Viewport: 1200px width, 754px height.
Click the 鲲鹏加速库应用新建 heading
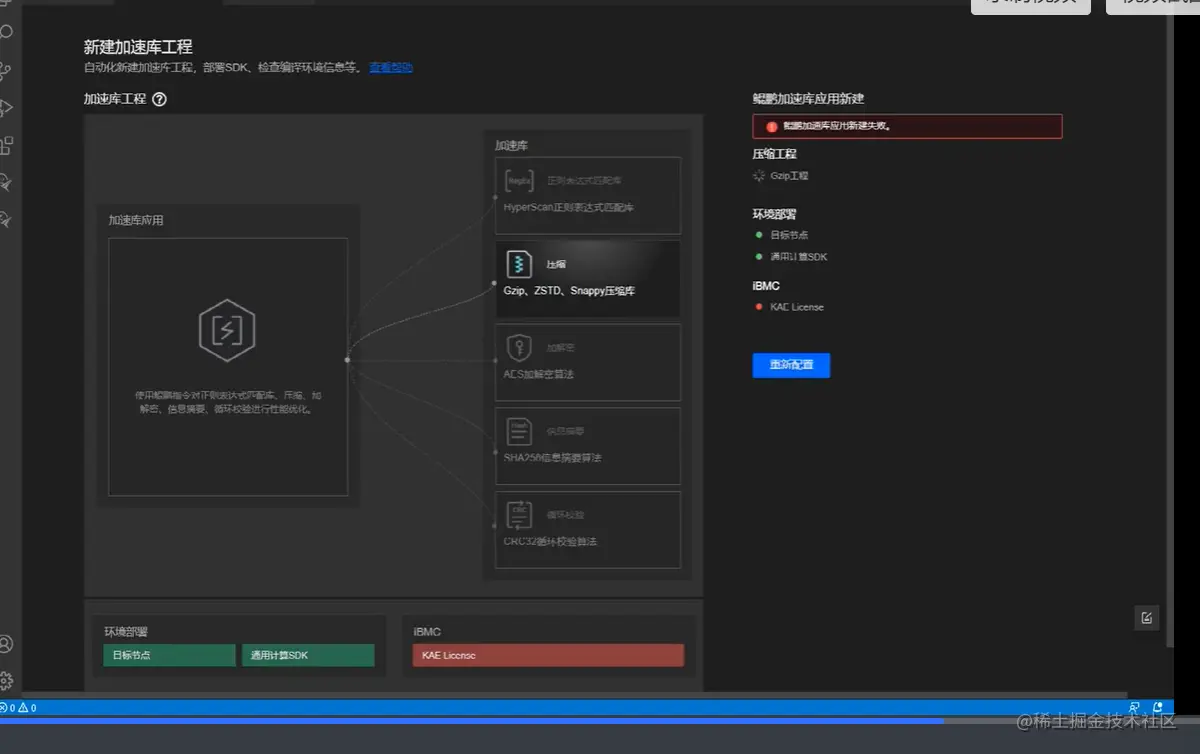pos(808,99)
